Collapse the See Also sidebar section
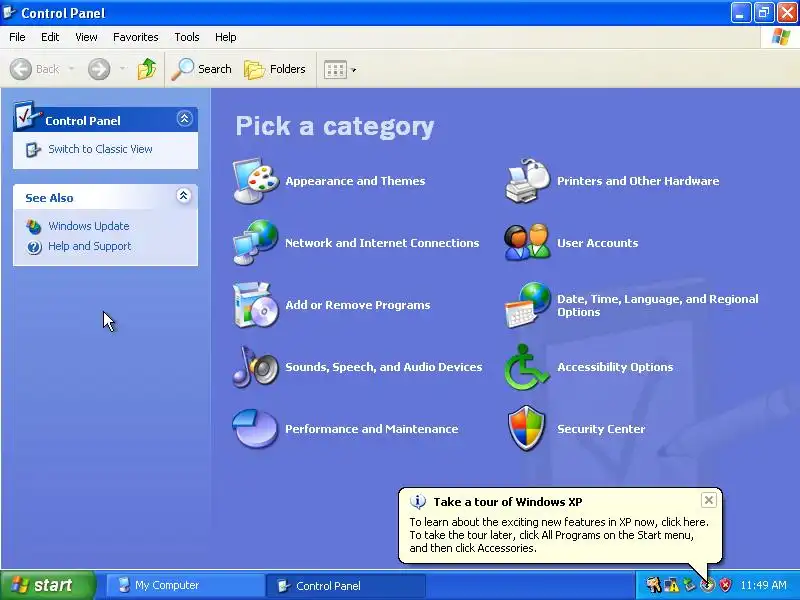800x600 pixels. 184,195
